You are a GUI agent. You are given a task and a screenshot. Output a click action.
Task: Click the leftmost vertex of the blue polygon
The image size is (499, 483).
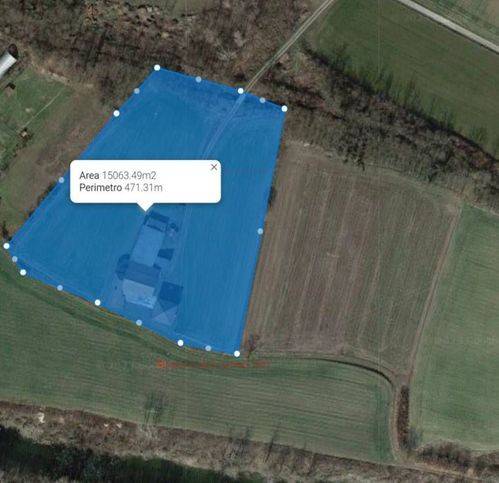6,246
